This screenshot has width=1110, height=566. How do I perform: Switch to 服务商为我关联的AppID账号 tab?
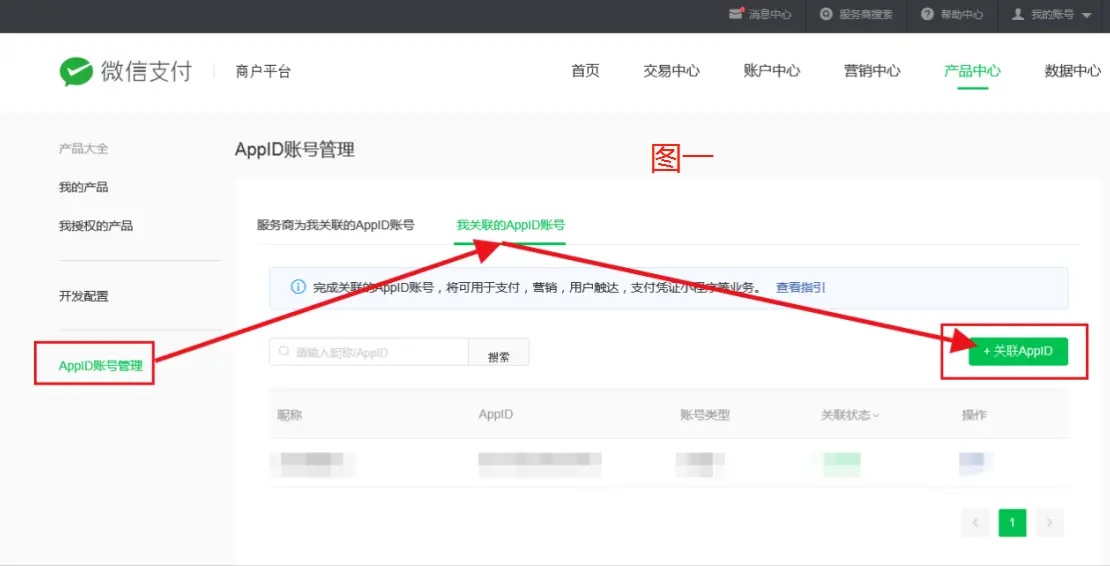335,225
